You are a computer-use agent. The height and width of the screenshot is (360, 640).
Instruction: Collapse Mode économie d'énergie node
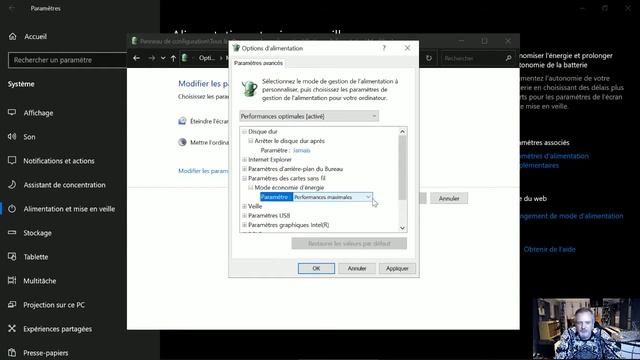coord(251,188)
